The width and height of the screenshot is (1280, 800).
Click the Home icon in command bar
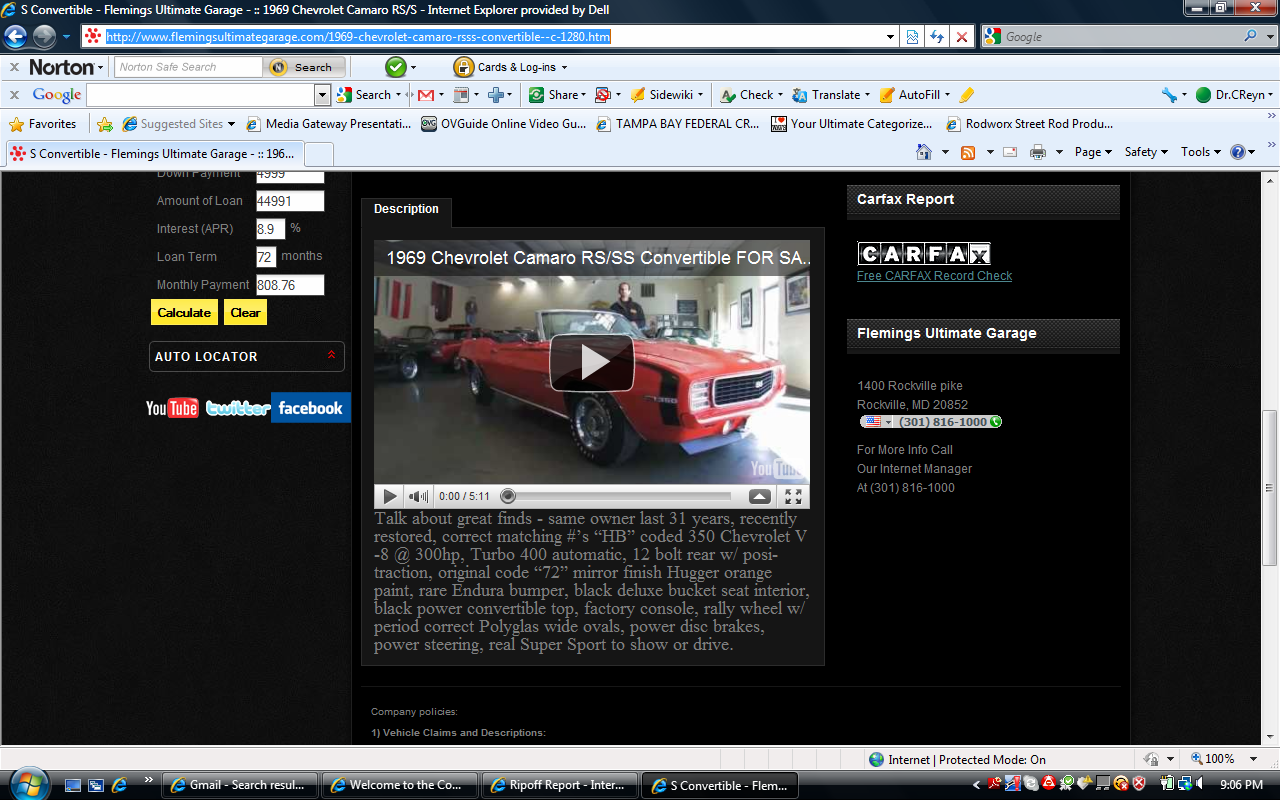(x=924, y=152)
